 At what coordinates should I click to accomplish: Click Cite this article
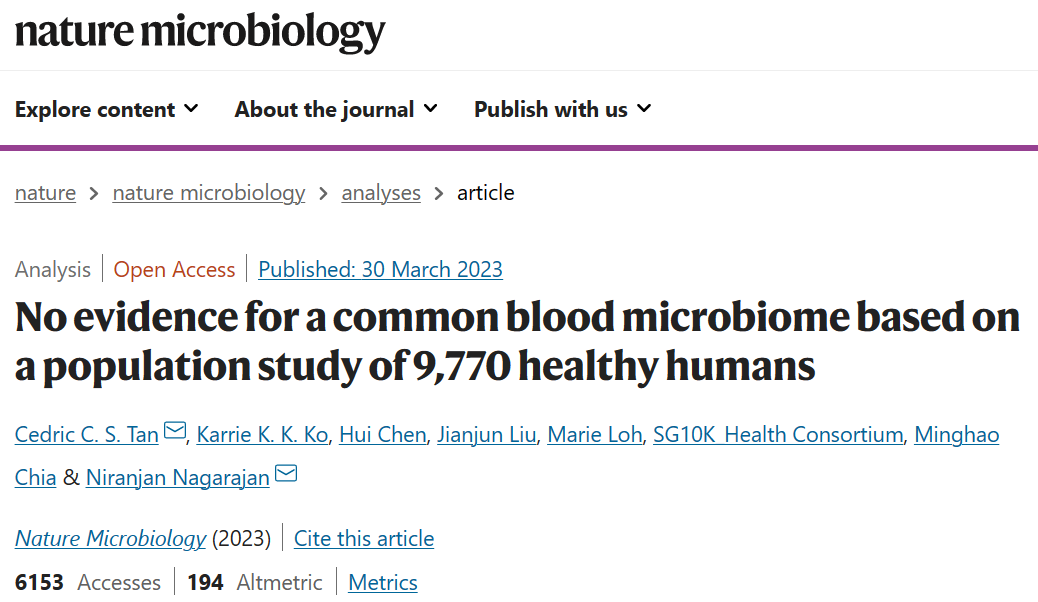[364, 538]
